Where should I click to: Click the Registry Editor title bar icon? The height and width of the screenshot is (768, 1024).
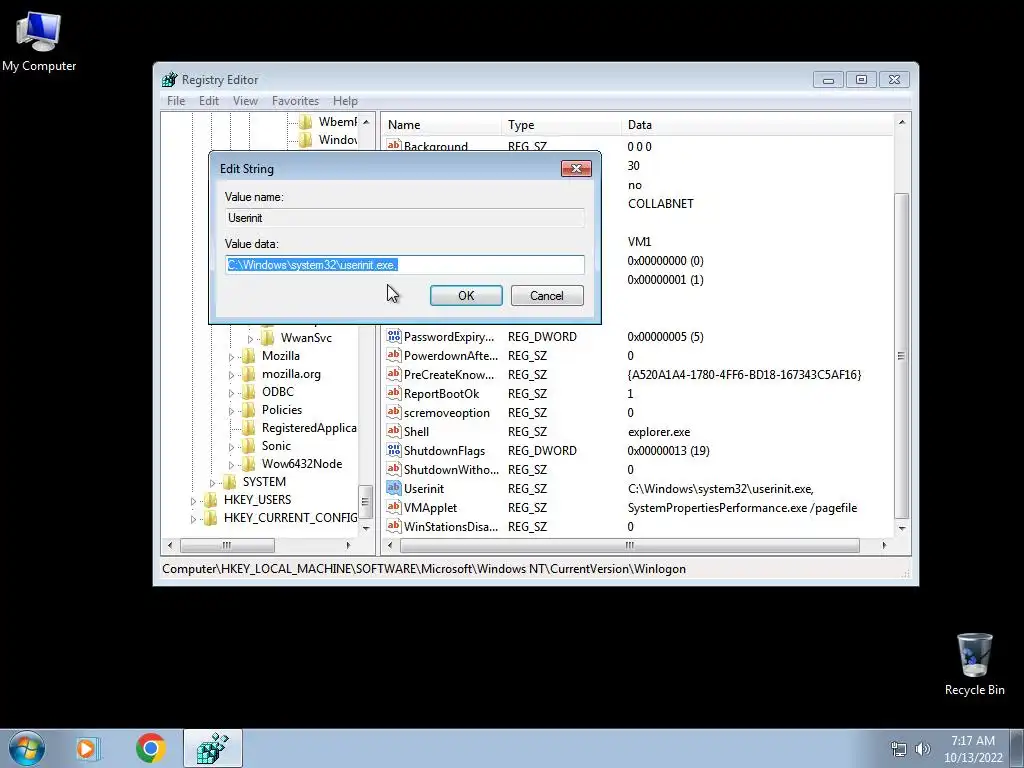coord(170,80)
